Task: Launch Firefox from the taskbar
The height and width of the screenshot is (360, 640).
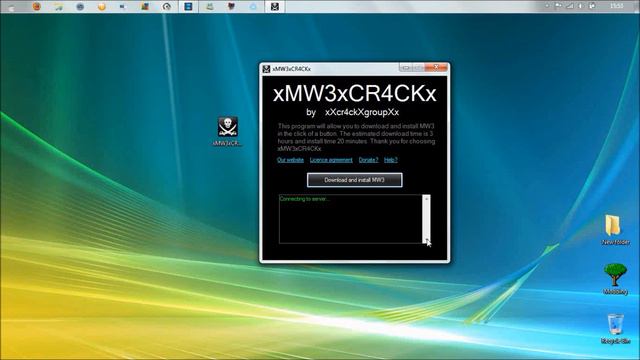Action: tap(37, 6)
